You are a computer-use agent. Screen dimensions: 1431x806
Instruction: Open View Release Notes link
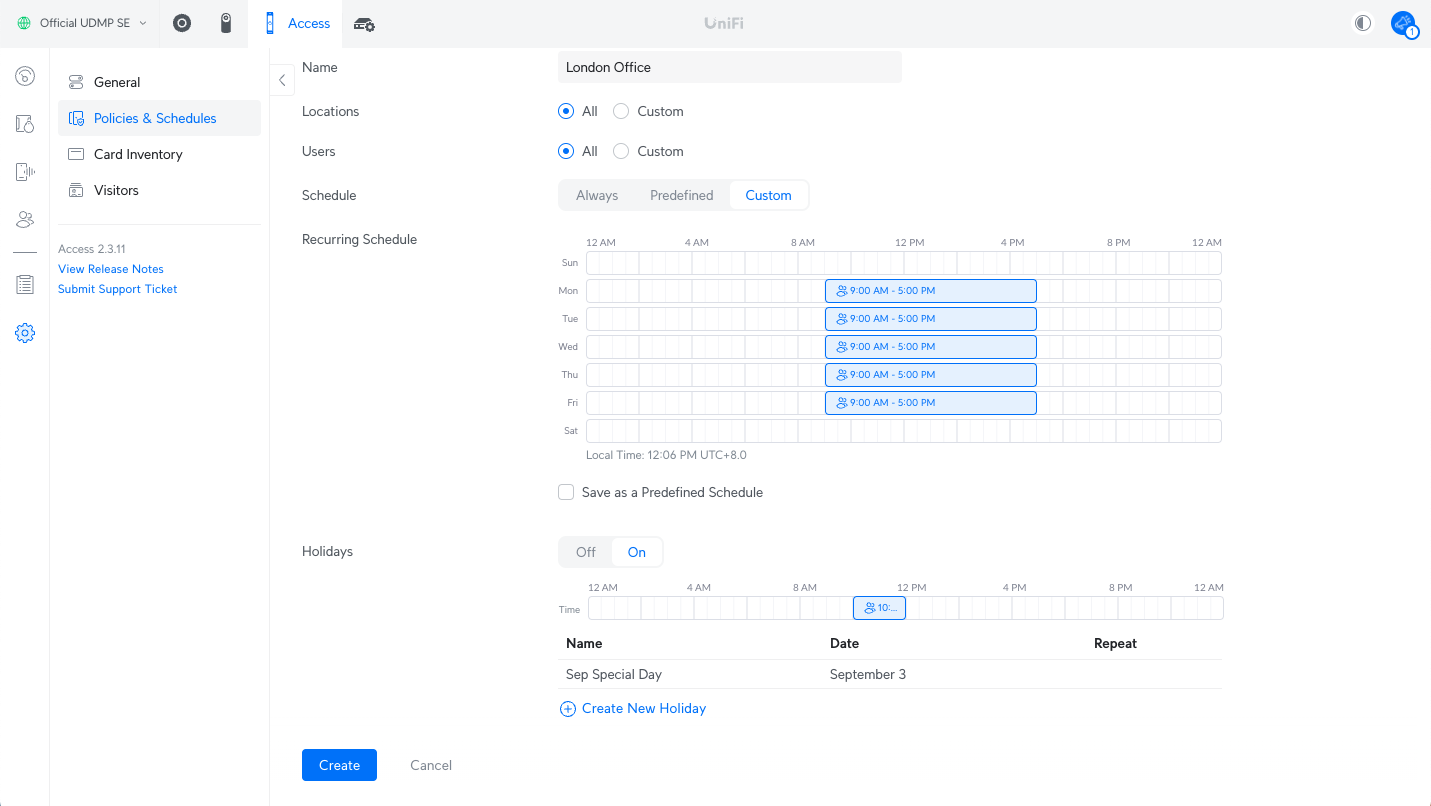111,269
